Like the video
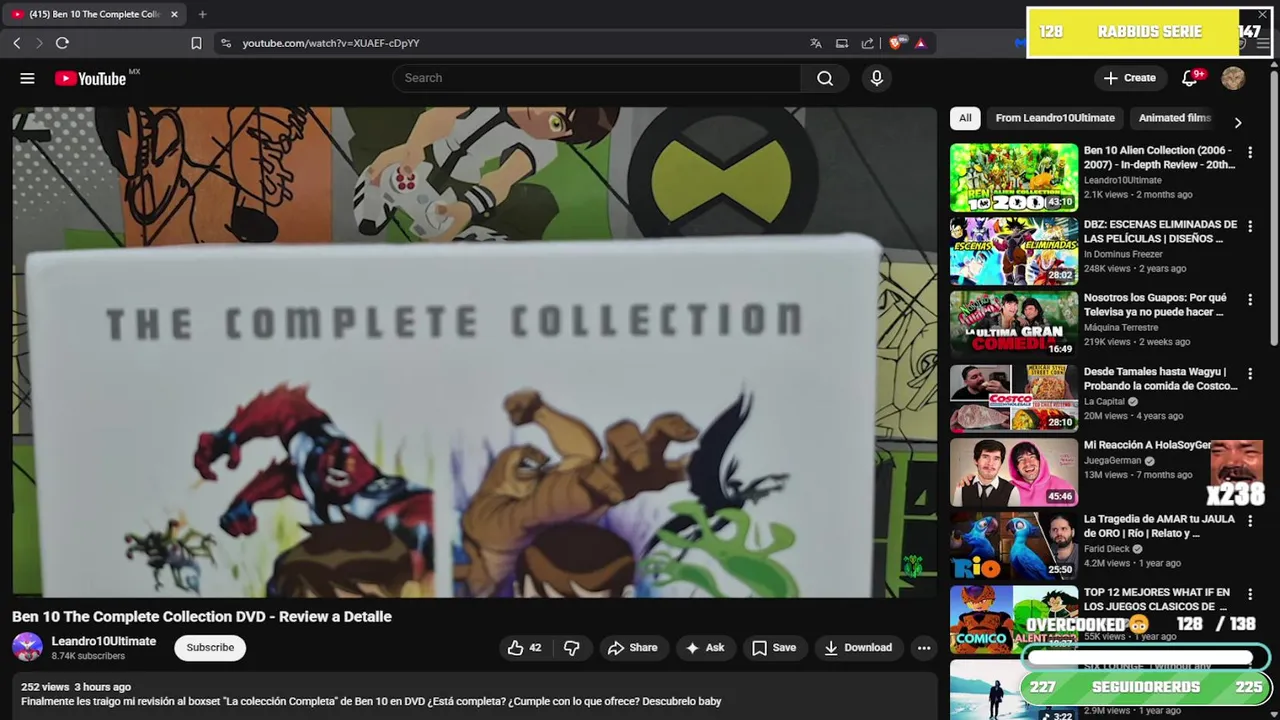Screen dimensions: 1280x720 525,648
